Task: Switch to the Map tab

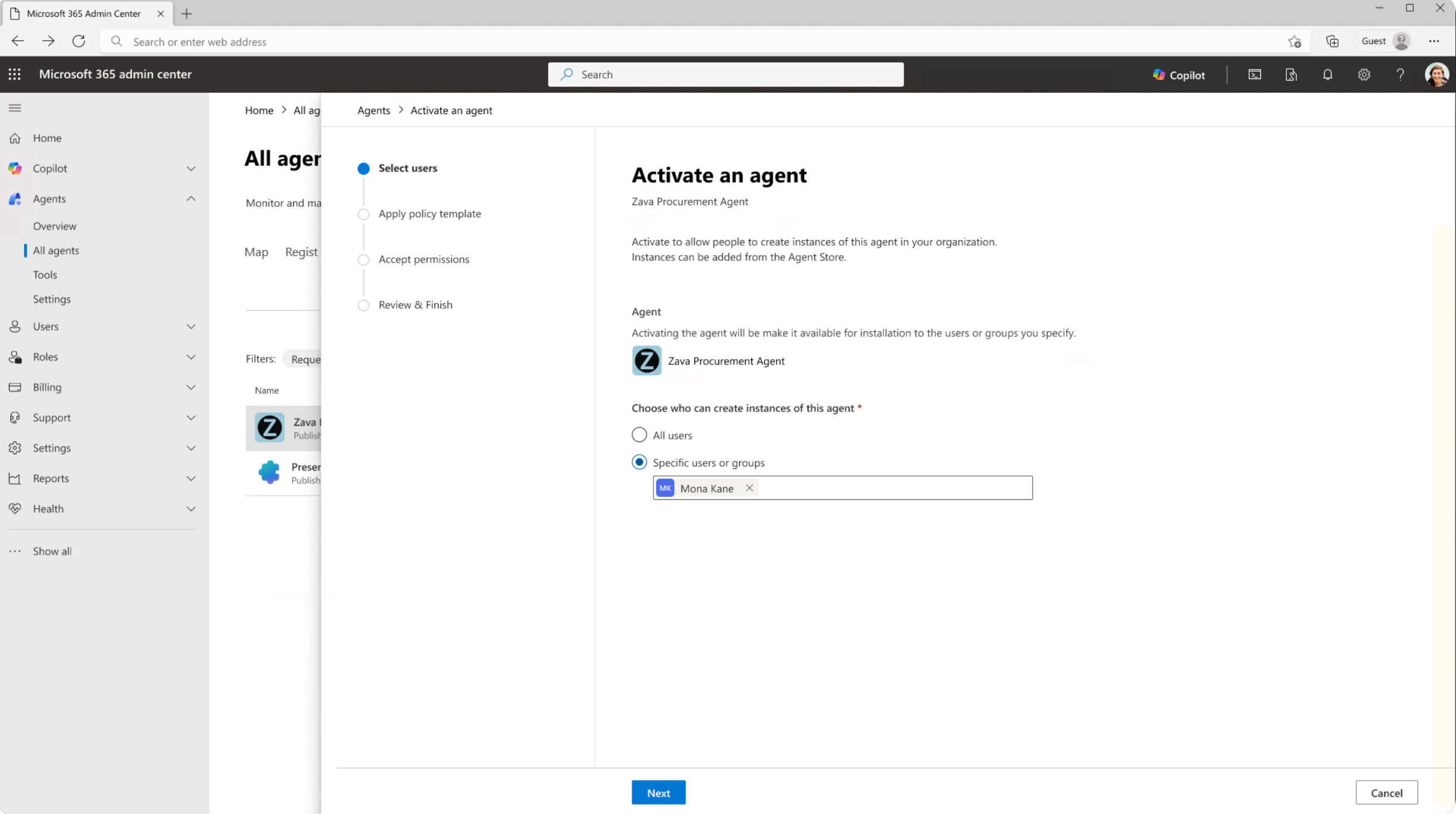Action: tap(256, 252)
